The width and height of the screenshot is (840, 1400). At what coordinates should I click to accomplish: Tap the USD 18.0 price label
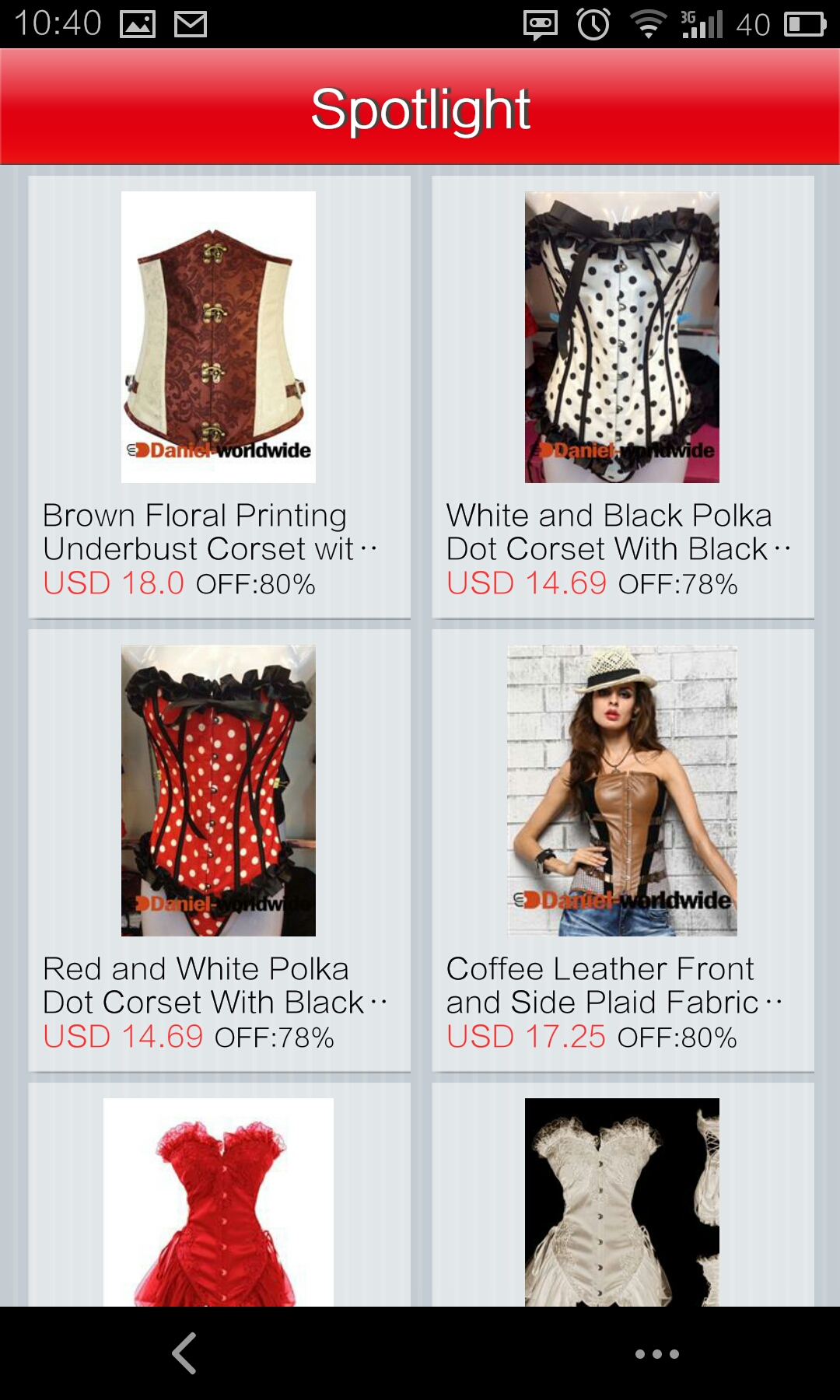(114, 583)
